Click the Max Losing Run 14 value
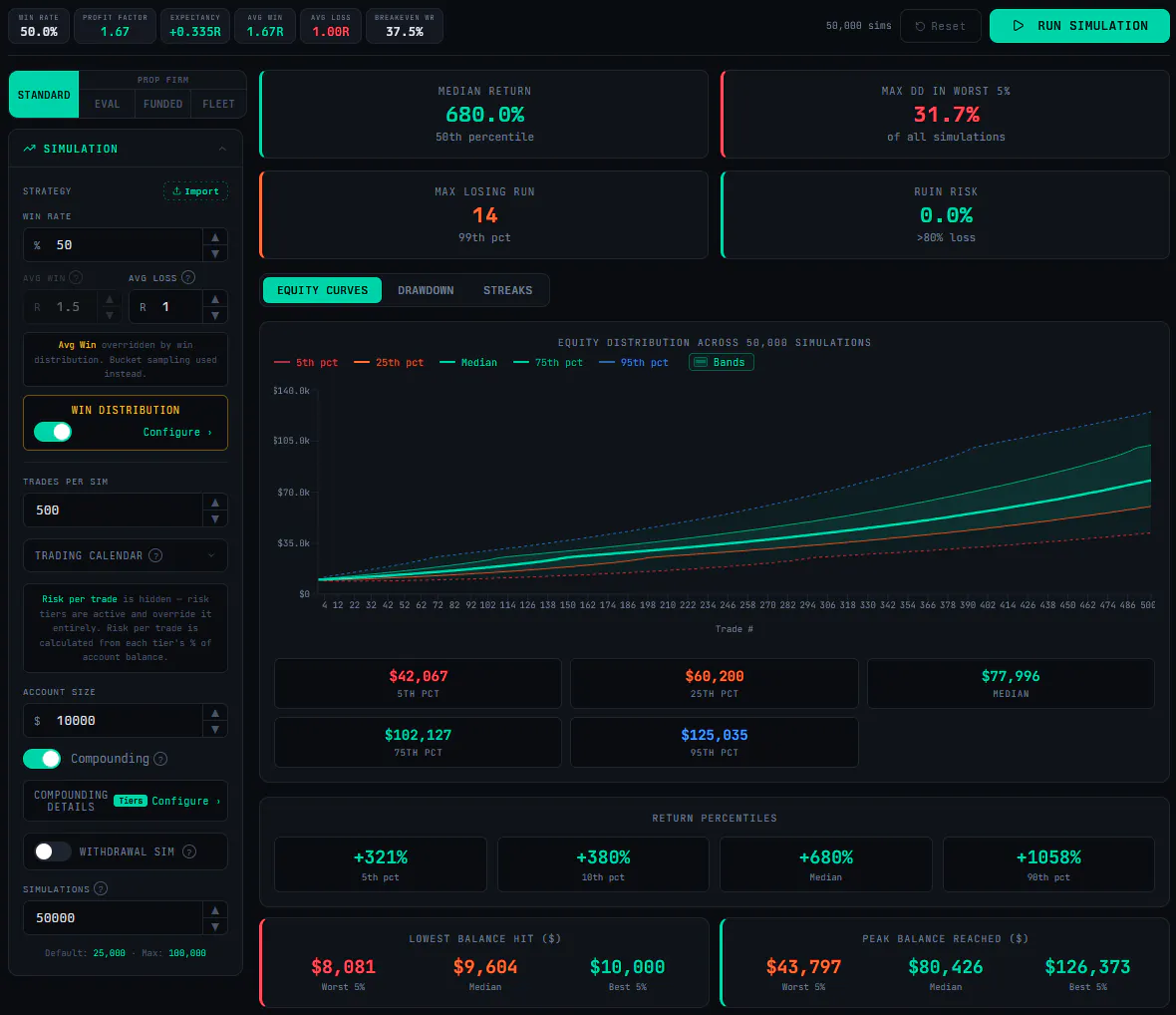 (484, 215)
